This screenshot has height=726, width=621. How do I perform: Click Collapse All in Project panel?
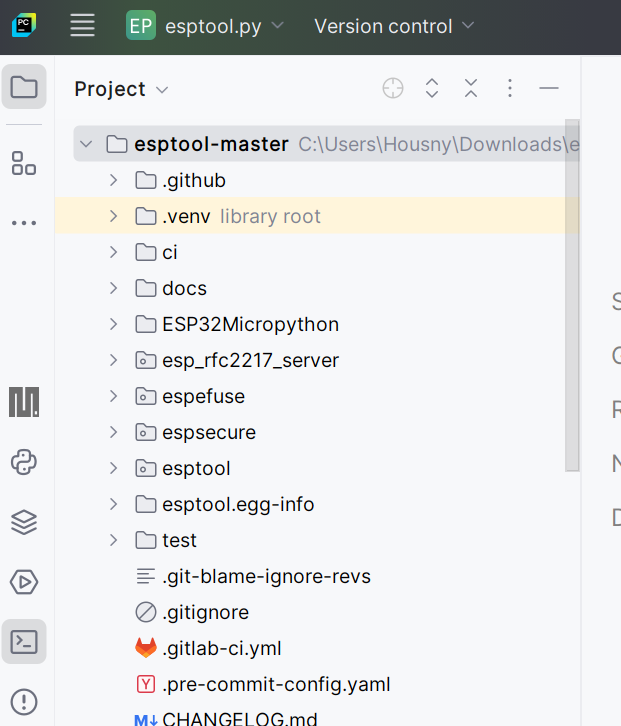[471, 88]
